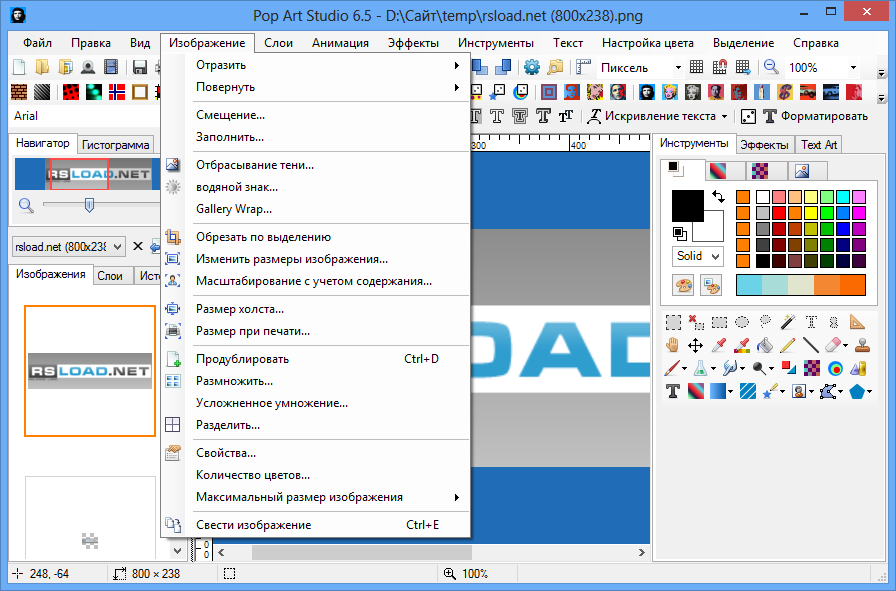Select the Lasso selection tool
Viewport: 896px width, 591px height.
tap(765, 322)
